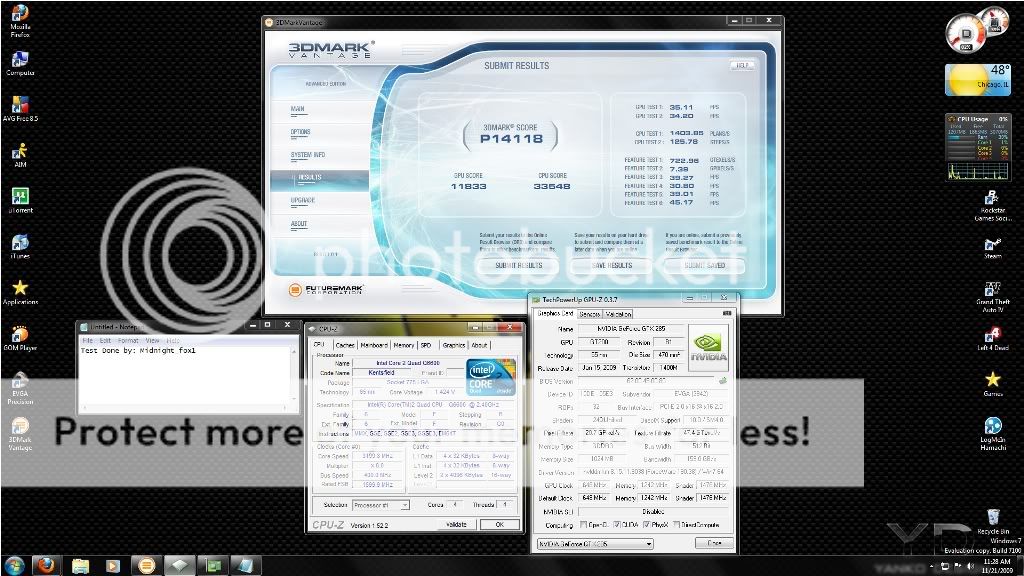Open the Format menu in Notepad

coord(127,340)
